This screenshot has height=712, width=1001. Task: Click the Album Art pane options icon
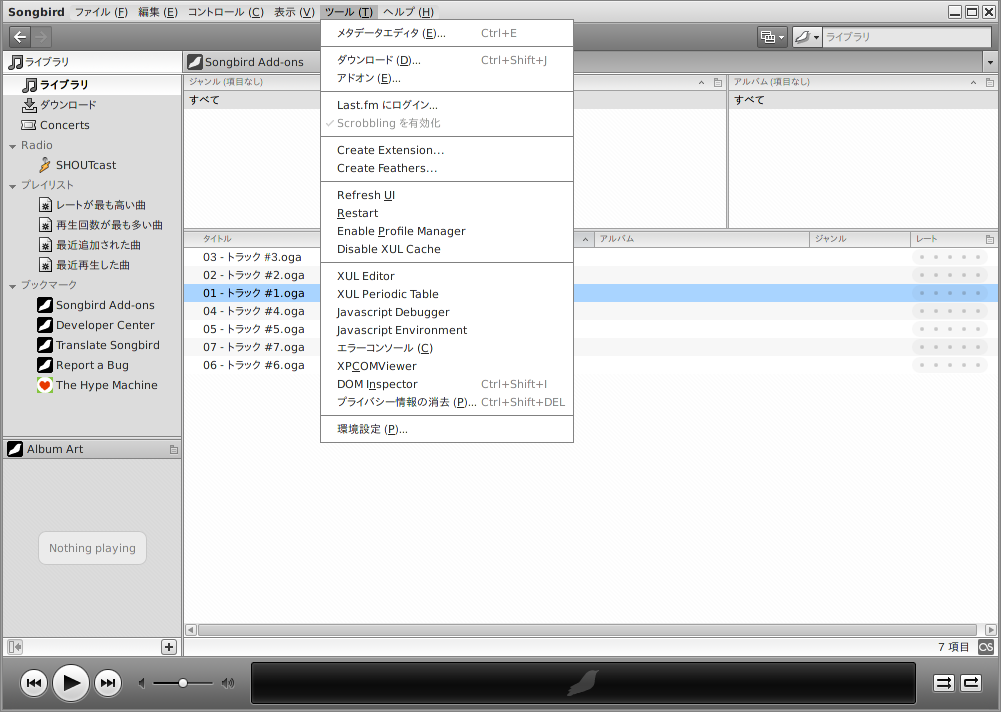tap(174, 450)
